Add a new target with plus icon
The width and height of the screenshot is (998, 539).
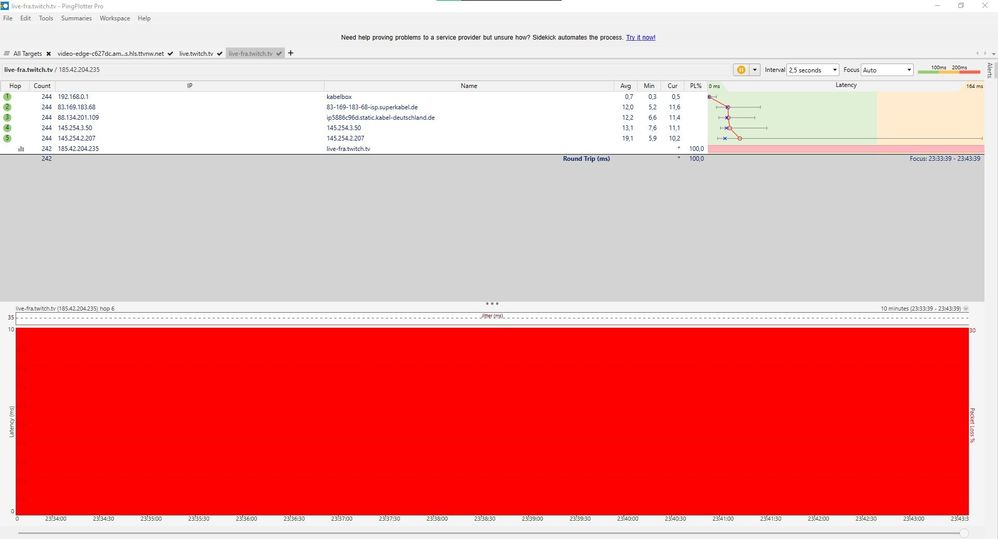tap(291, 53)
